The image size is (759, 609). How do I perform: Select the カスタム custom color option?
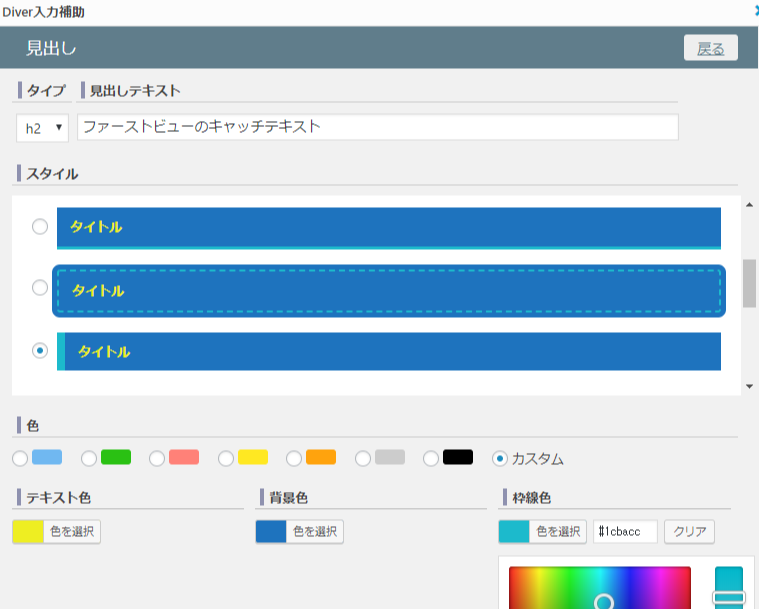click(500, 458)
